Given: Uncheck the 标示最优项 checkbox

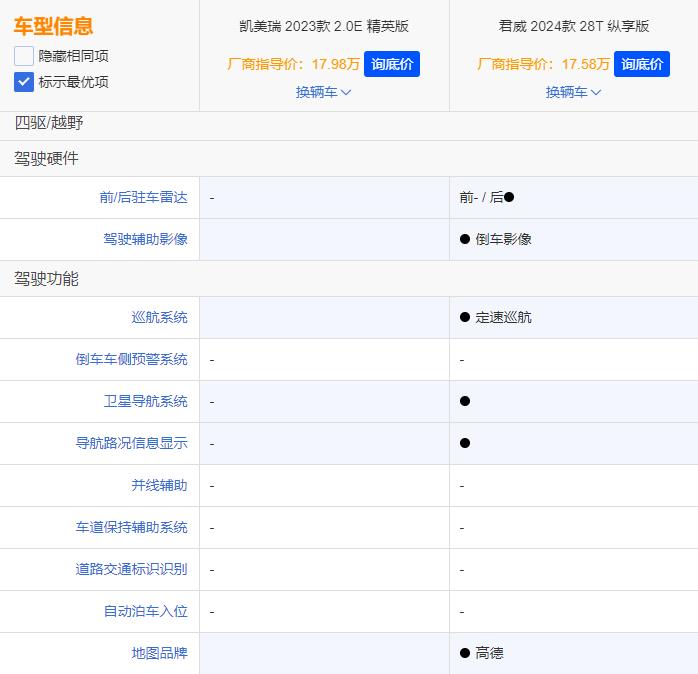Looking at the screenshot, I should [x=24, y=82].
